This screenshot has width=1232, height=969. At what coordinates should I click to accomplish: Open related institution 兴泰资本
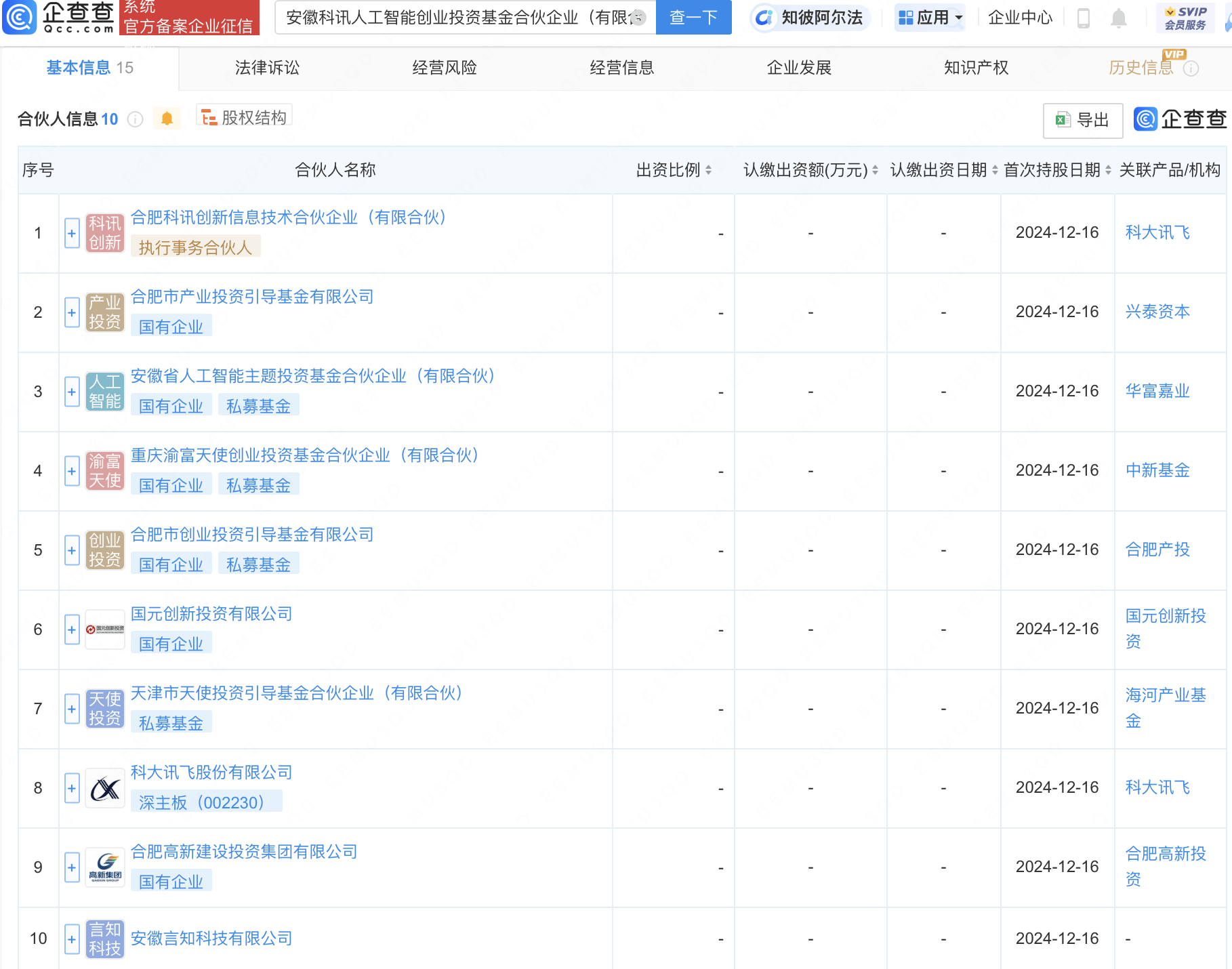1157,312
